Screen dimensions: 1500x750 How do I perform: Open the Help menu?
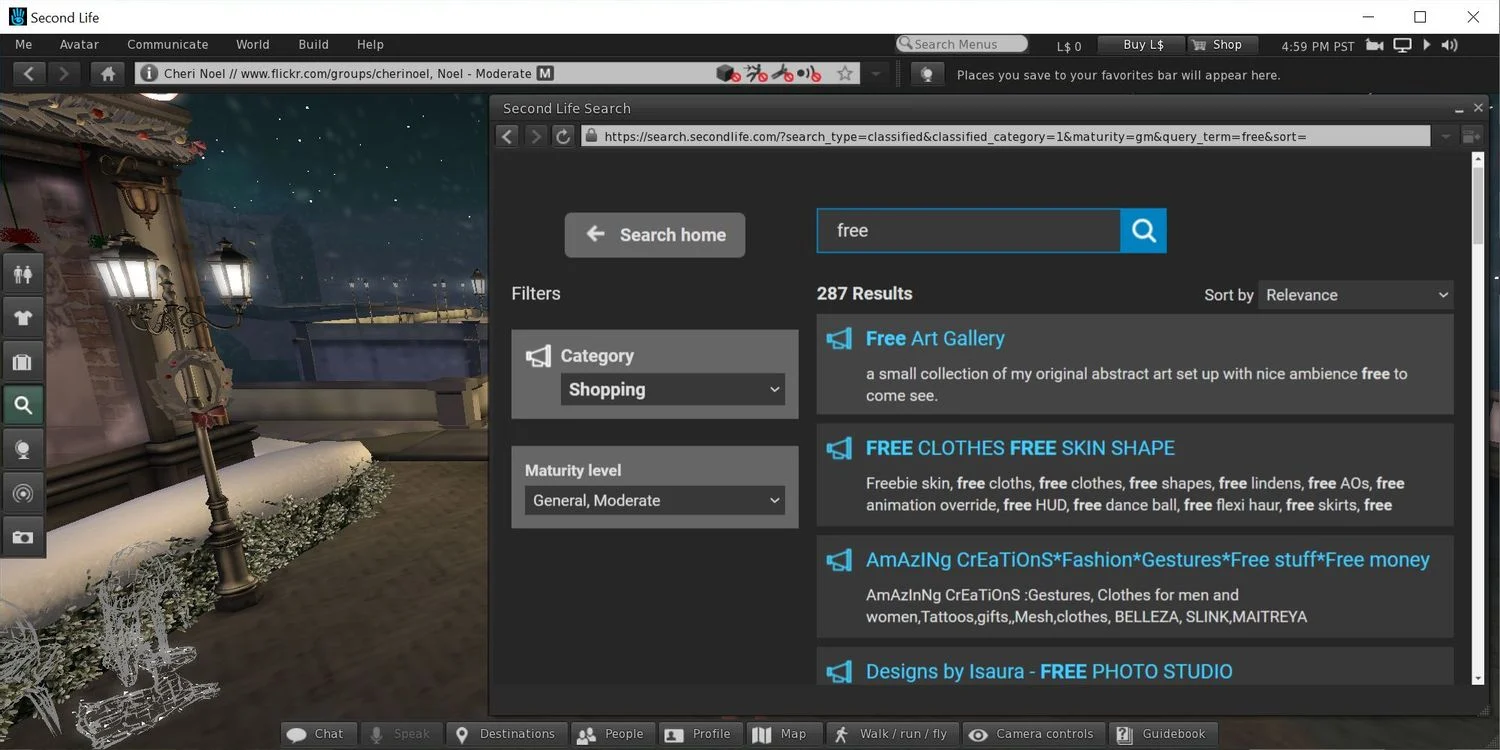pos(370,45)
